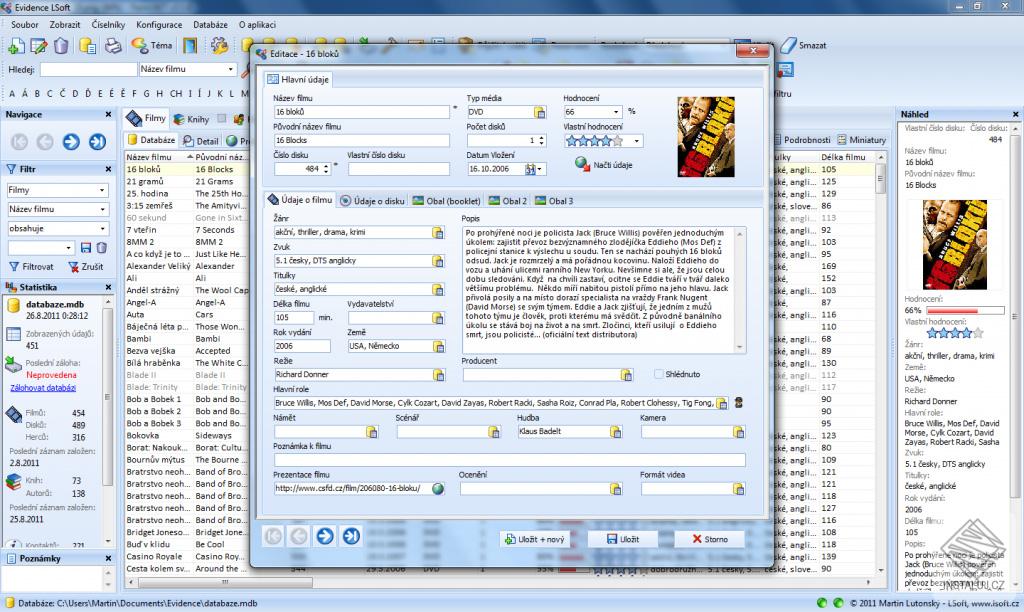Click the Číslo disku 484 spinner
The width and height of the screenshot is (1024, 612).
tap(326, 169)
